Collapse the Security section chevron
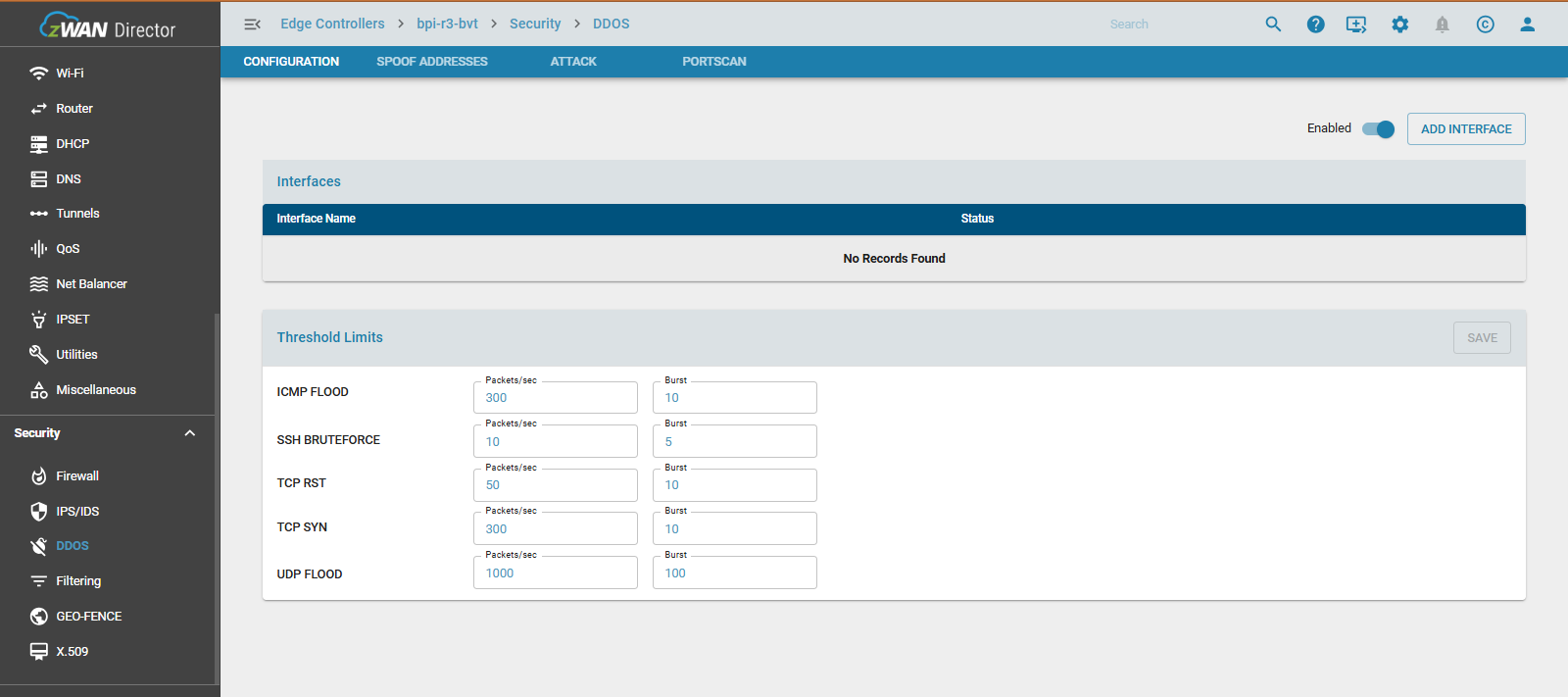The width and height of the screenshot is (1568, 697). [x=190, y=433]
